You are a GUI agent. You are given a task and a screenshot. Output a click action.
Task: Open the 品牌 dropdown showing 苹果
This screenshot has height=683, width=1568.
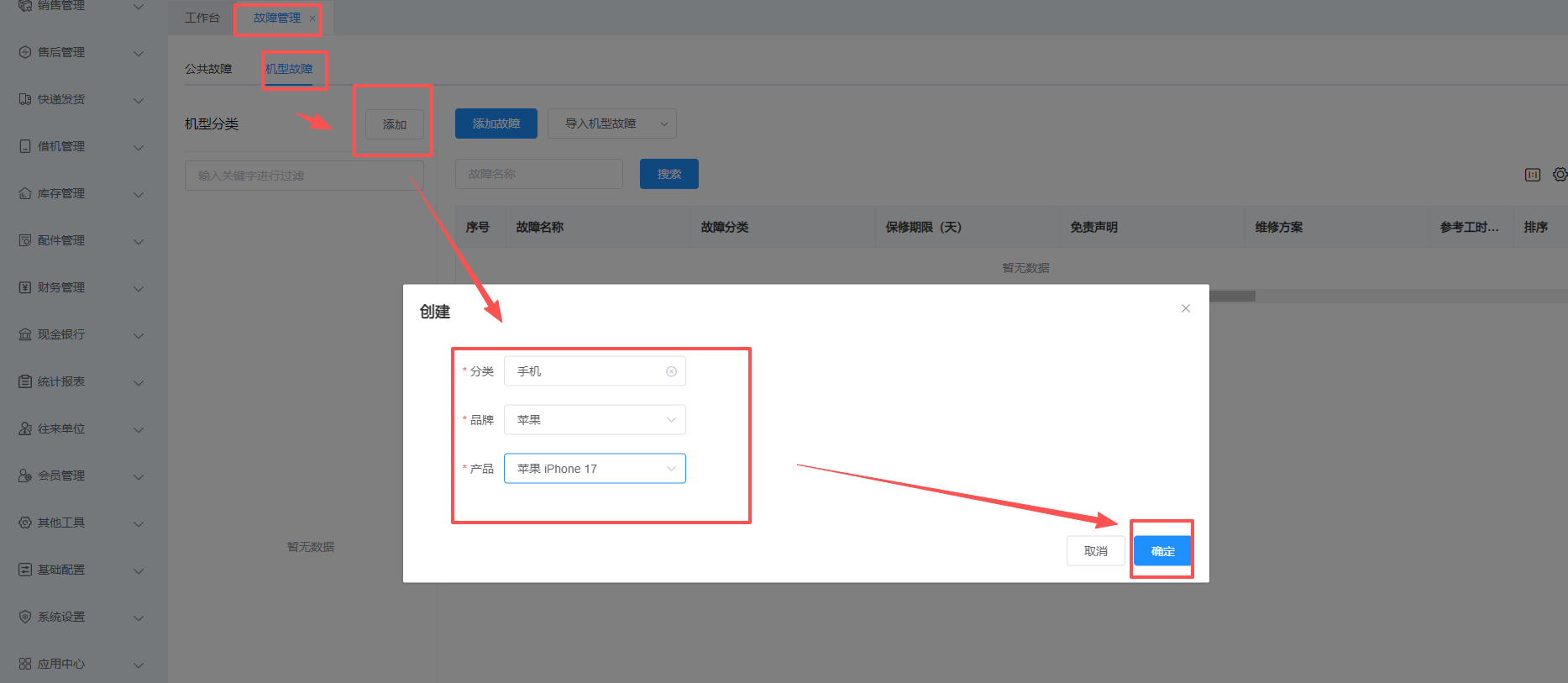pos(595,420)
